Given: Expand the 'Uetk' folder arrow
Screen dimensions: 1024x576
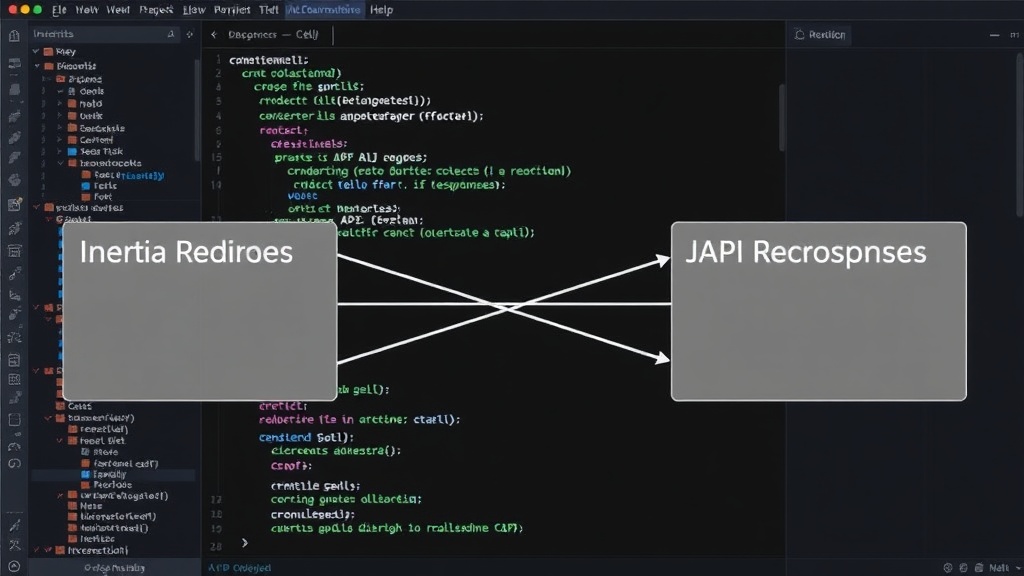Looking at the screenshot, I should (59, 116).
